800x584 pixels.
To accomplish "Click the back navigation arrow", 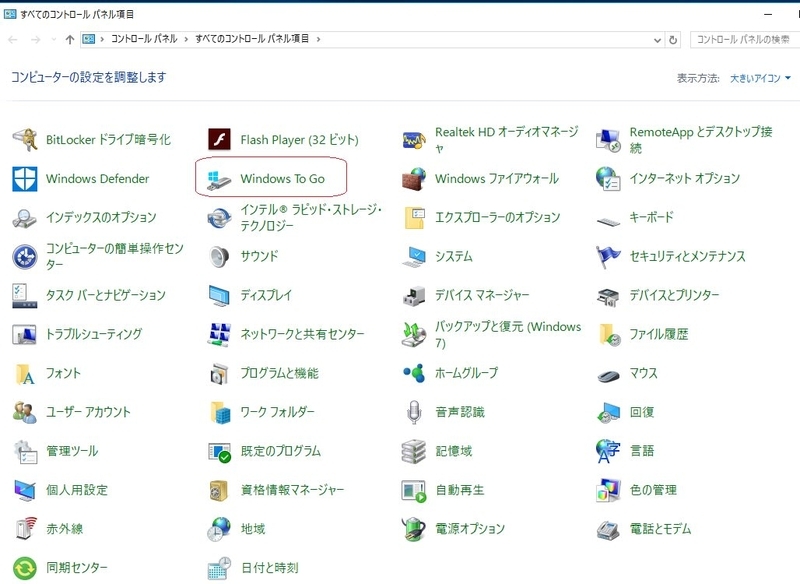I will coord(13,39).
